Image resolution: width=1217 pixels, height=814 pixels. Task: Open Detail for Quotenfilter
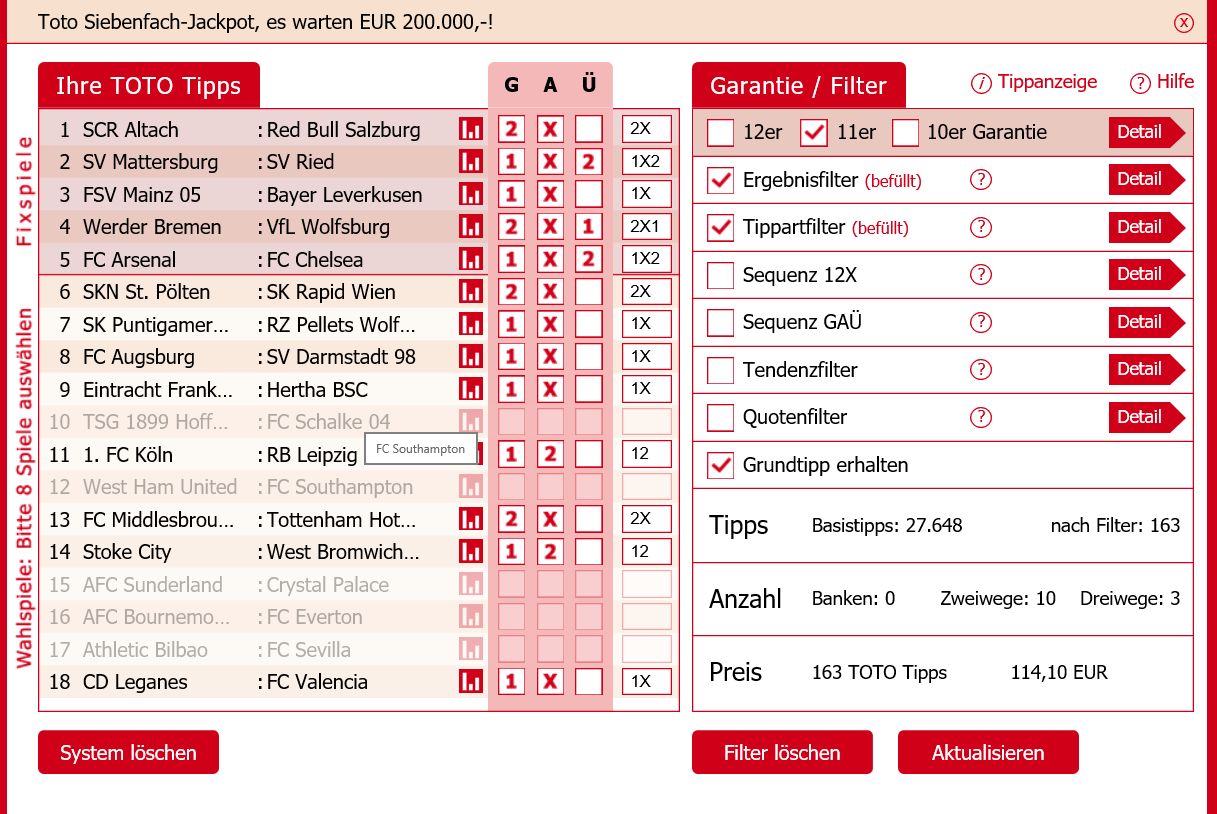[x=1146, y=417]
